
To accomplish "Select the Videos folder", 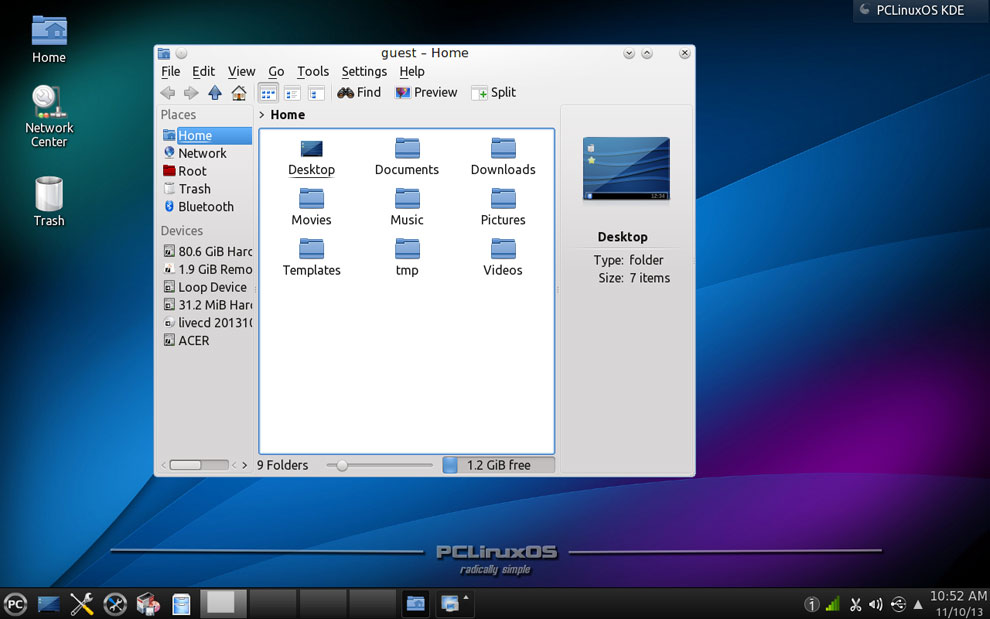I will click(503, 258).
